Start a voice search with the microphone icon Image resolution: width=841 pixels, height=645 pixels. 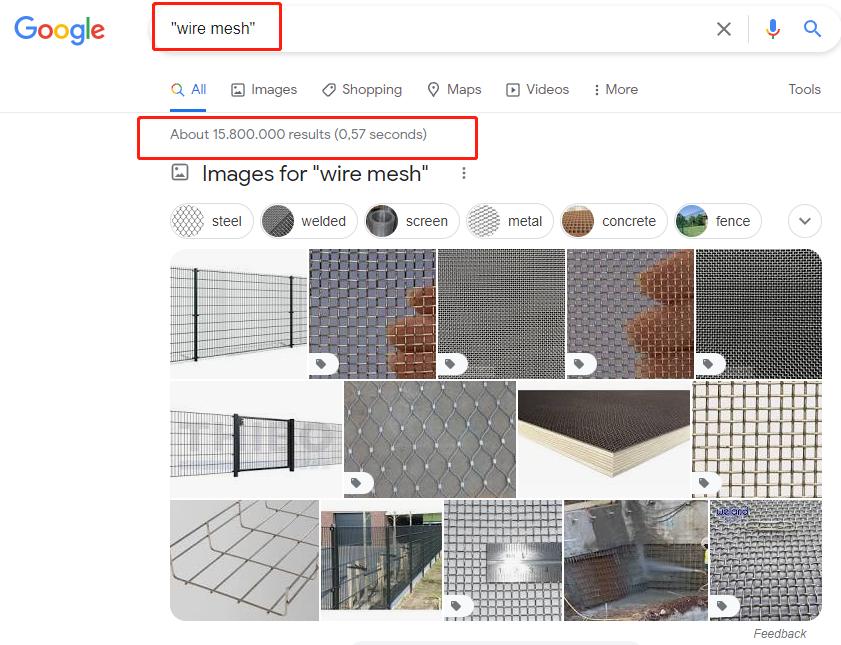pos(772,29)
